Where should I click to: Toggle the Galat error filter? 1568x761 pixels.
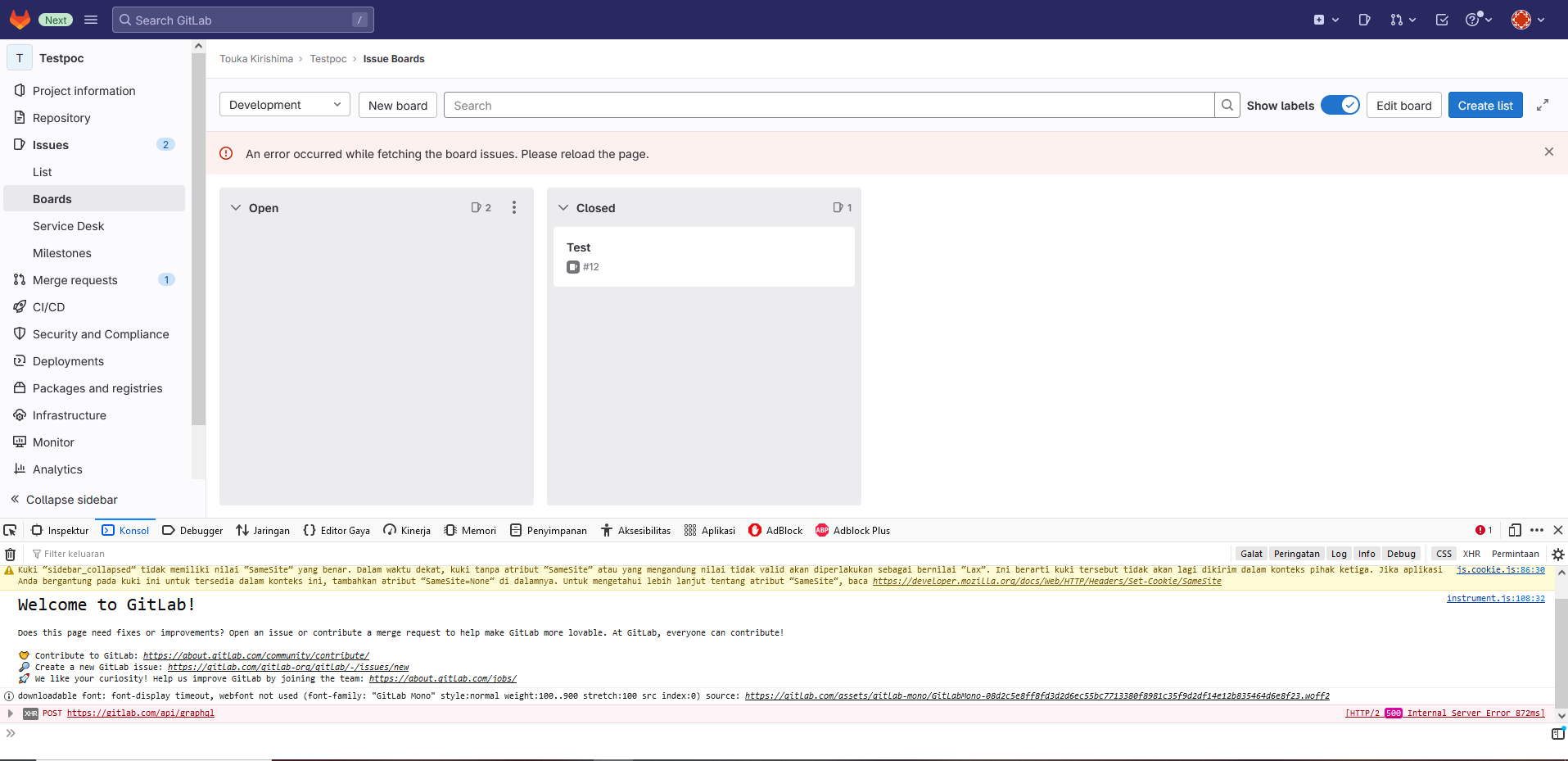pos(1251,554)
